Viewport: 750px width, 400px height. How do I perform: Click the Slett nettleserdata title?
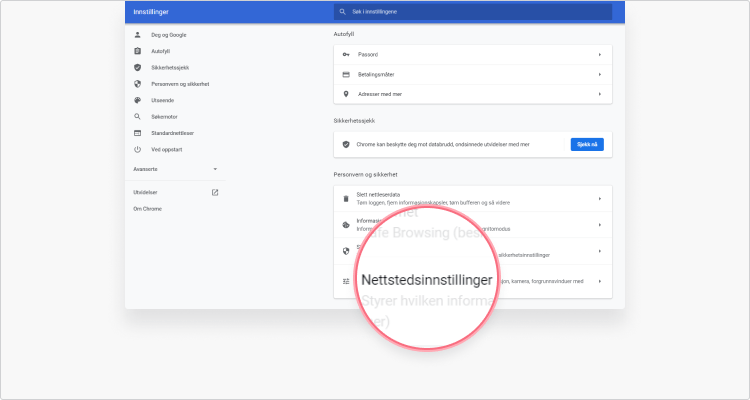[378, 195]
